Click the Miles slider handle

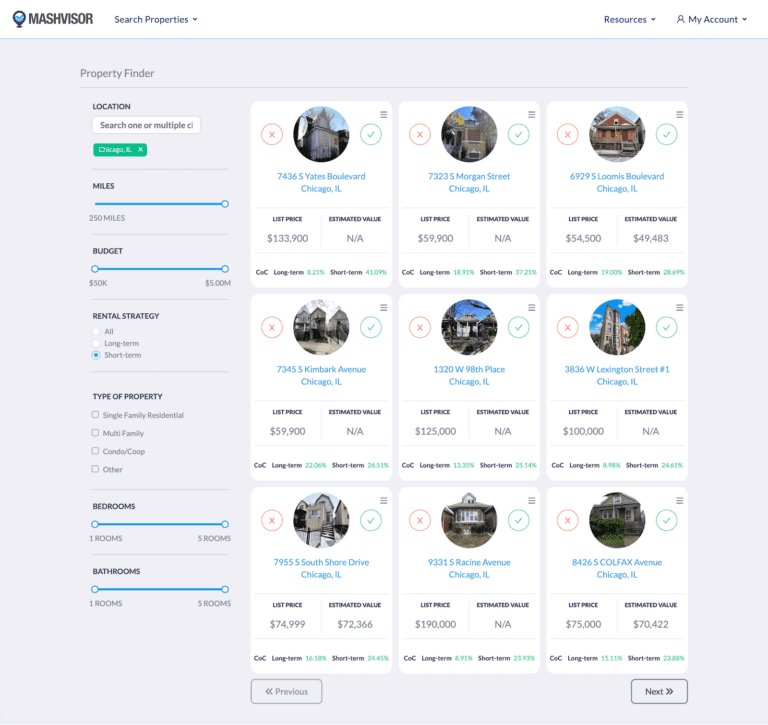click(225, 204)
